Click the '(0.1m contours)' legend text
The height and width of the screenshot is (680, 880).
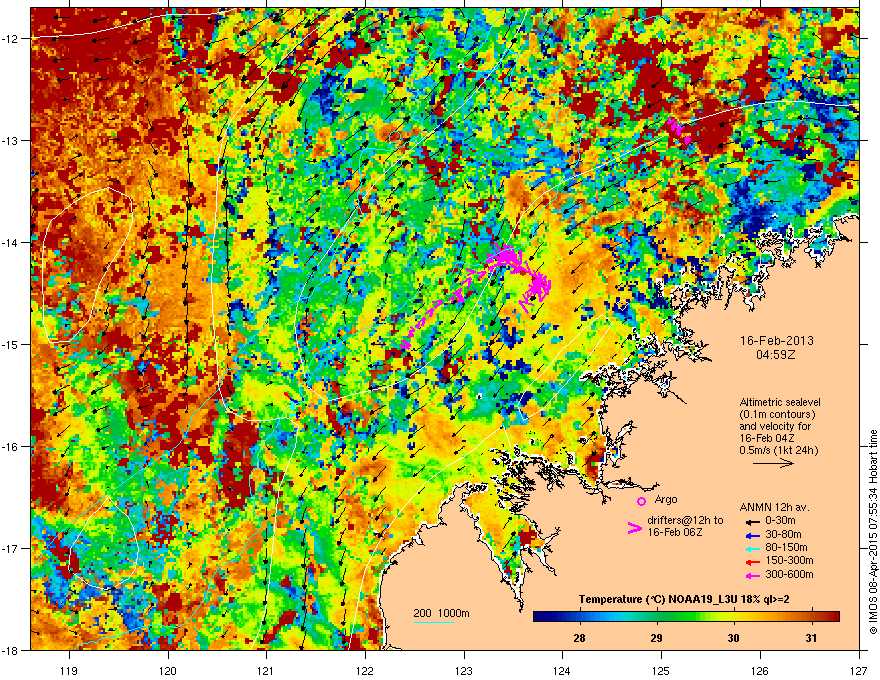(777, 415)
